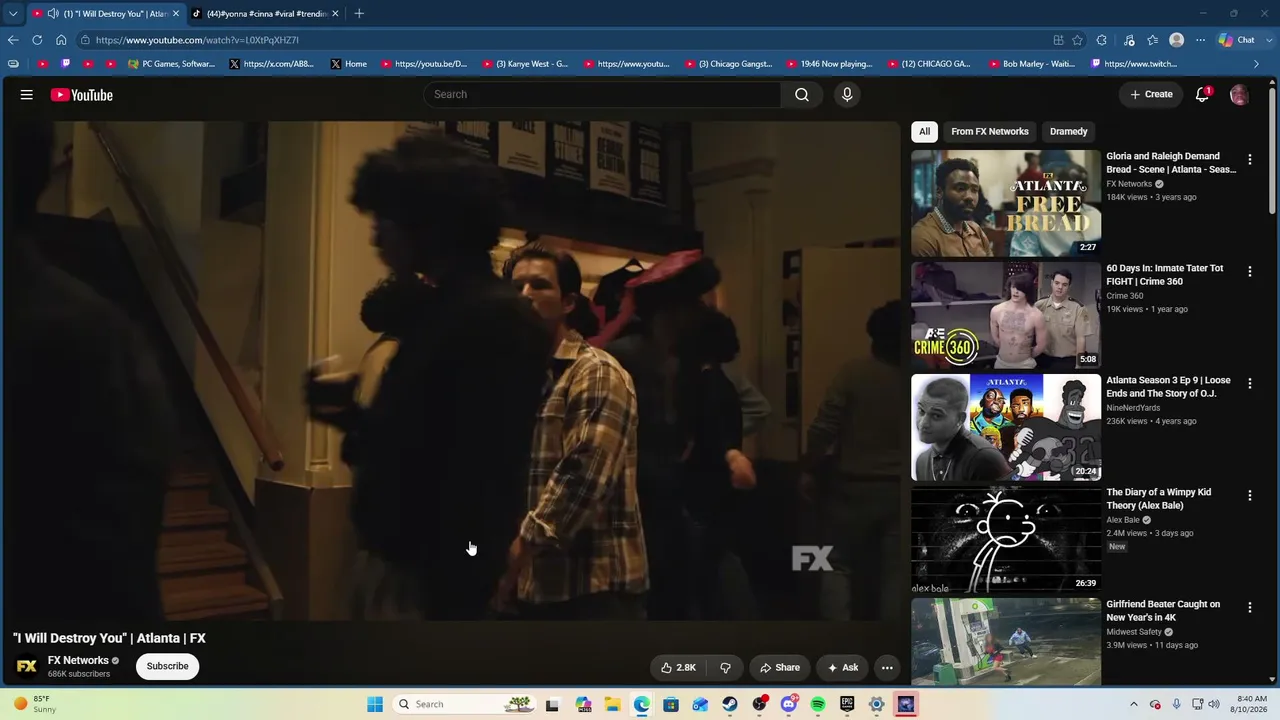Image resolution: width=1280 pixels, height=720 pixels.
Task: Go back to the previous page
Action: [x=13, y=40]
